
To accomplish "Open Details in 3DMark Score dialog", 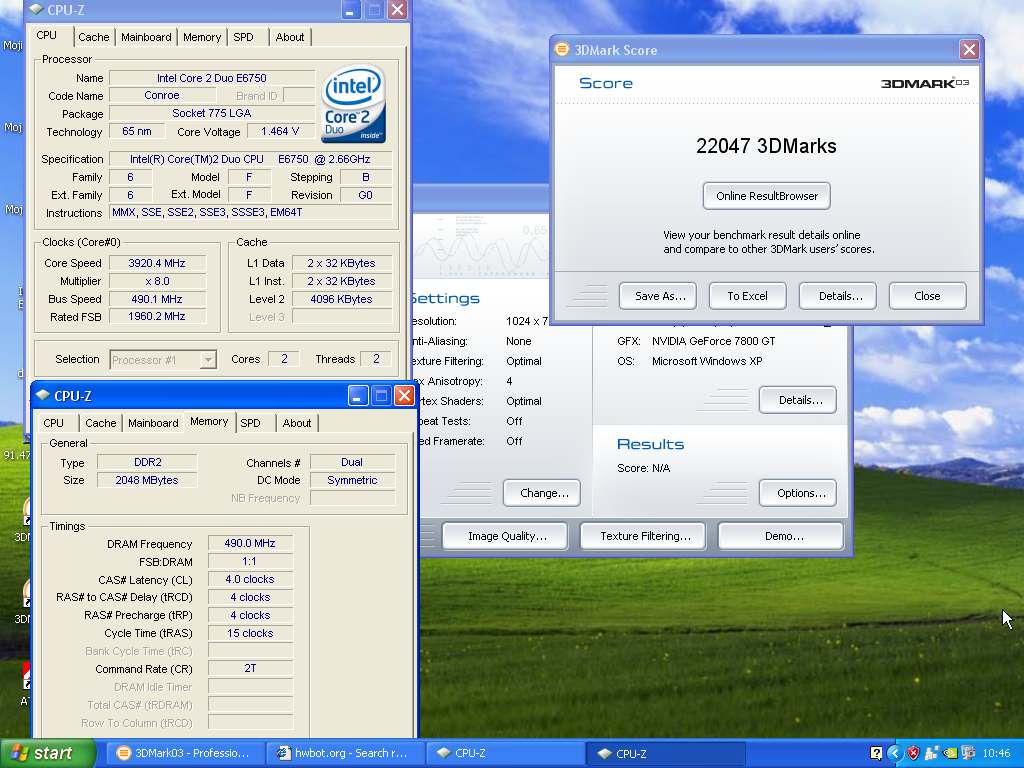I will tap(838, 296).
